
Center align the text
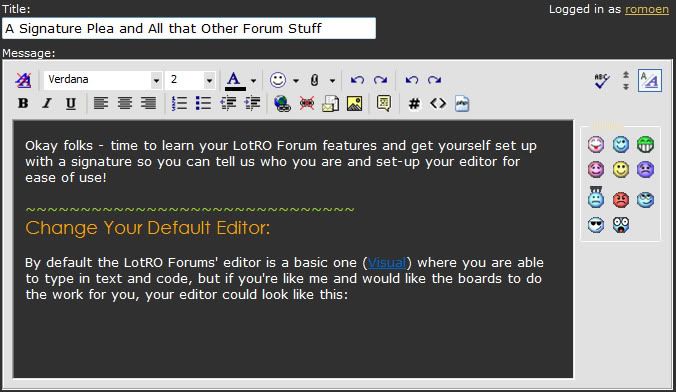125,103
